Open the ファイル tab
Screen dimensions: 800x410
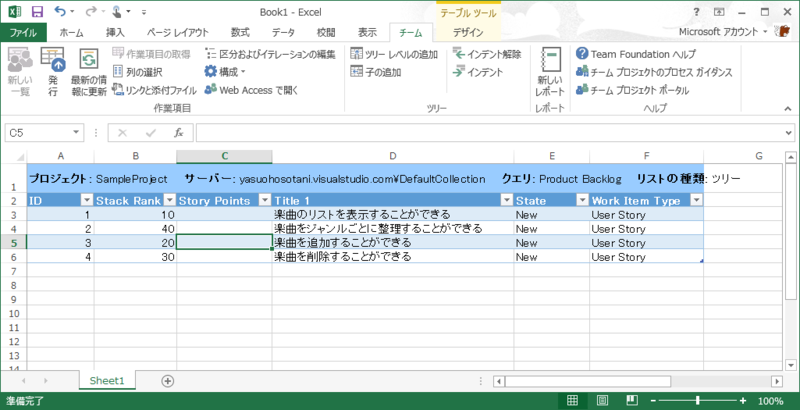[23, 33]
